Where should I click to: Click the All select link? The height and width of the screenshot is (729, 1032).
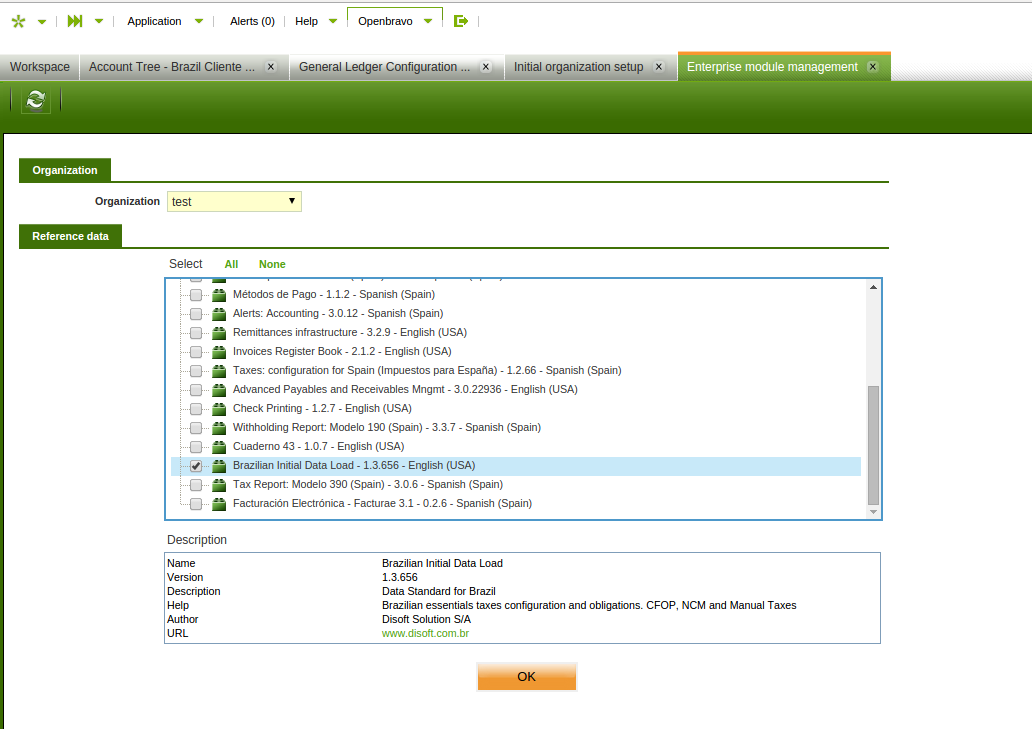231,264
